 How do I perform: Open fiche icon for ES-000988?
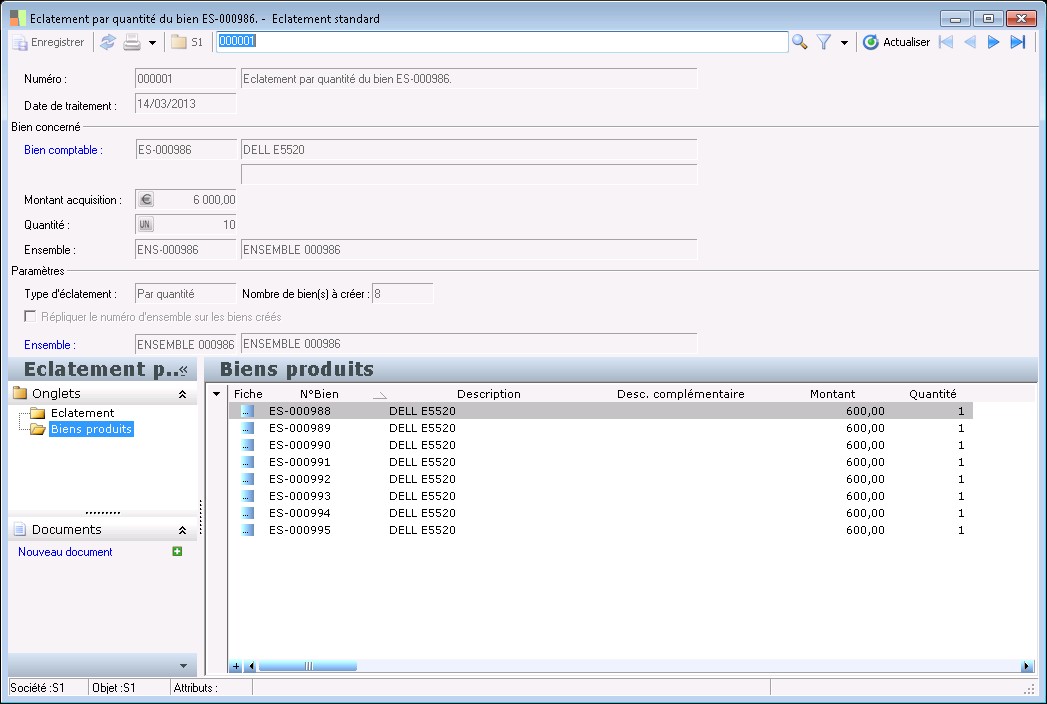click(248, 411)
